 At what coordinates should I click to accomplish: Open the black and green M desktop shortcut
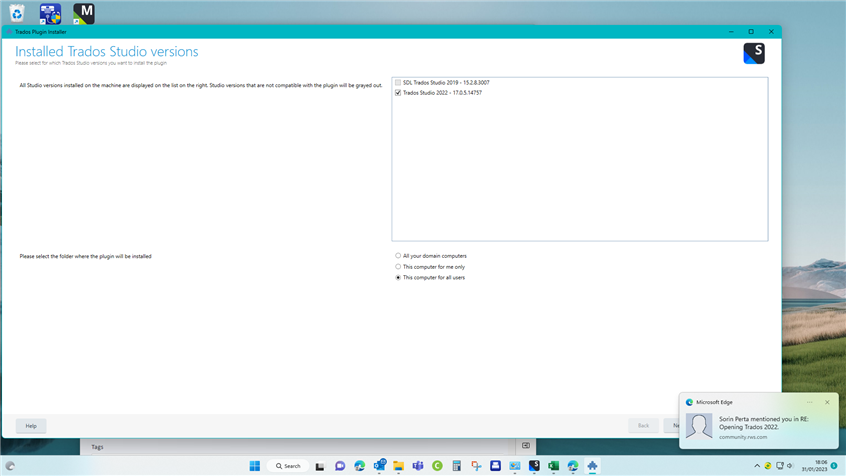[x=84, y=13]
